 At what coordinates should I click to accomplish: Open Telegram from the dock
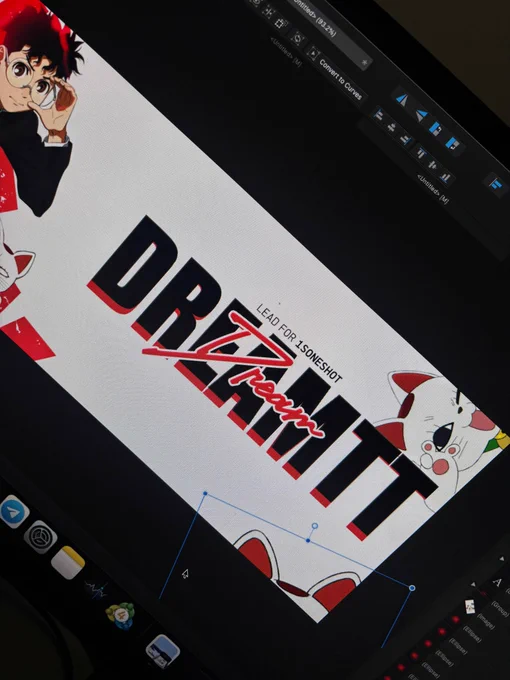point(13,511)
